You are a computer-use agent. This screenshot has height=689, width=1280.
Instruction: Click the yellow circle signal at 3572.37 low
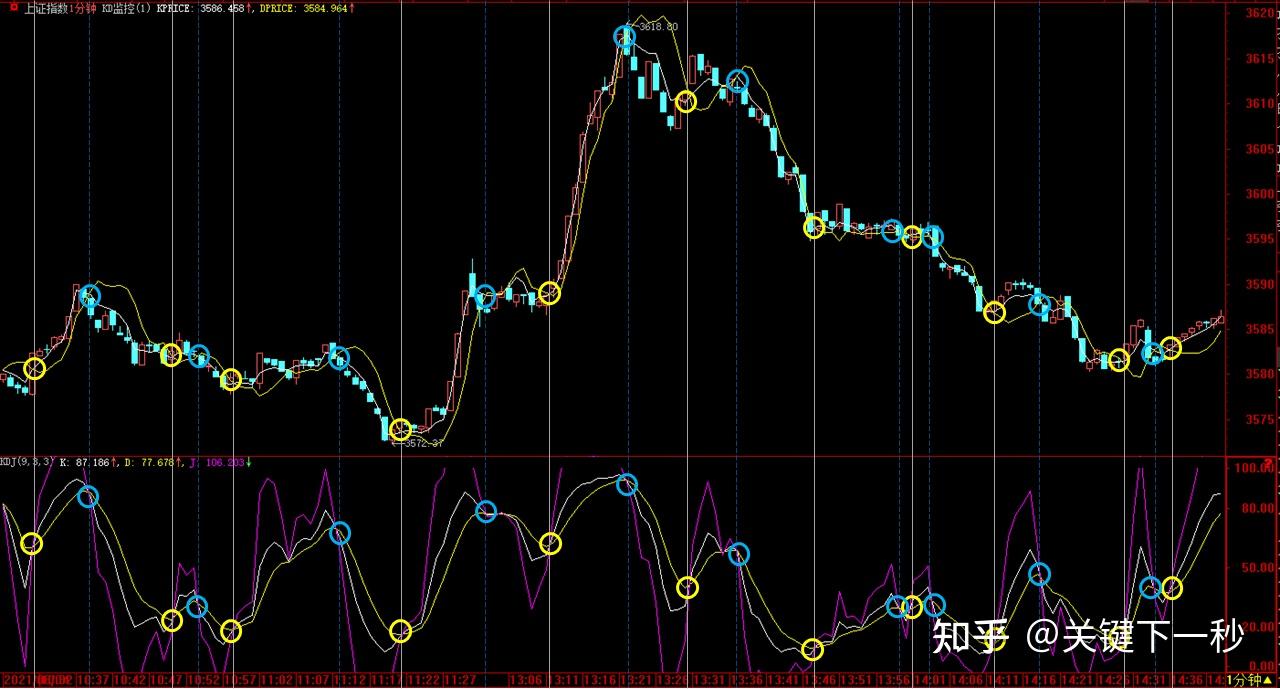(x=401, y=429)
